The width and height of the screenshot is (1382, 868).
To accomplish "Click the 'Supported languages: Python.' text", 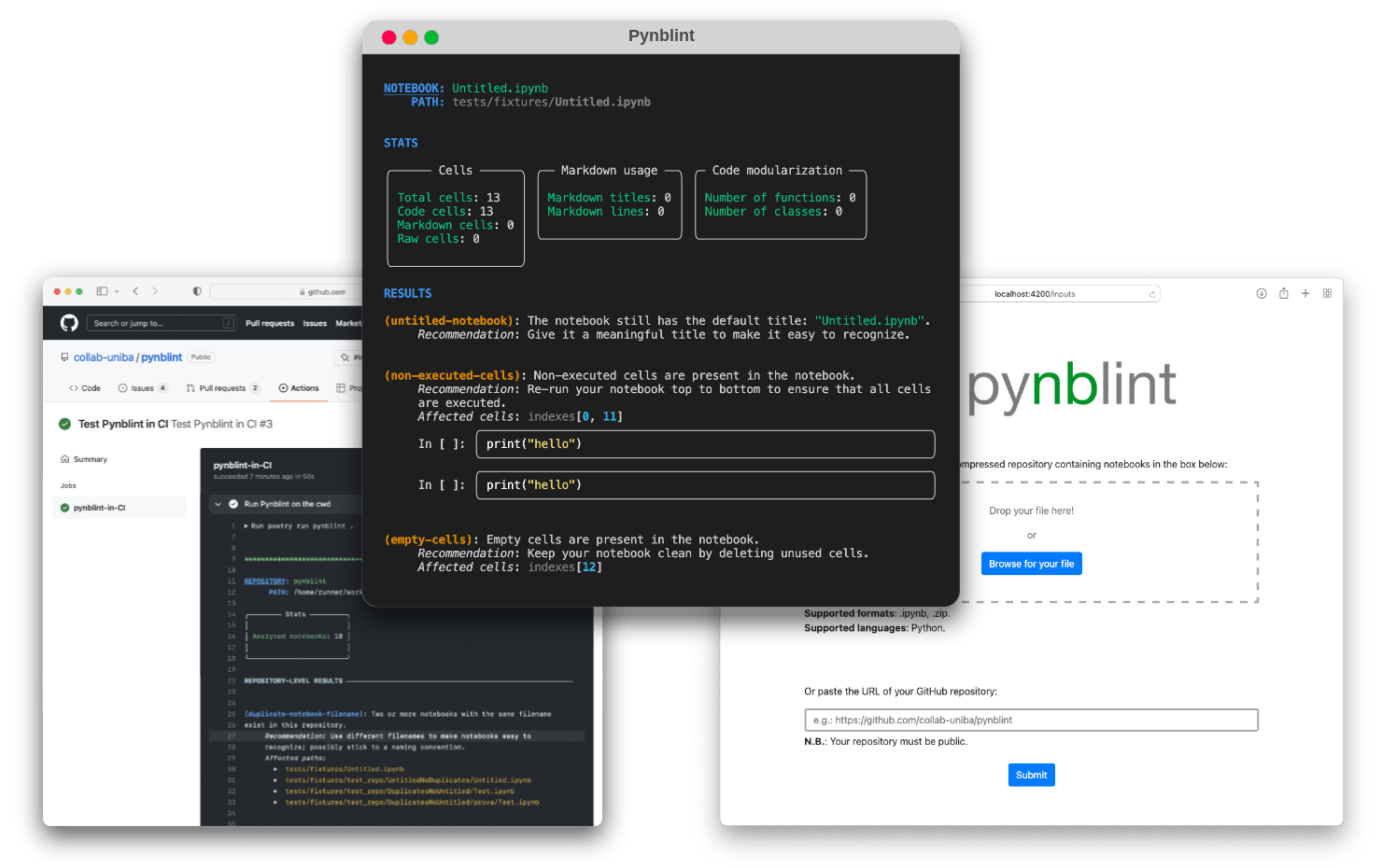I will [x=874, y=628].
